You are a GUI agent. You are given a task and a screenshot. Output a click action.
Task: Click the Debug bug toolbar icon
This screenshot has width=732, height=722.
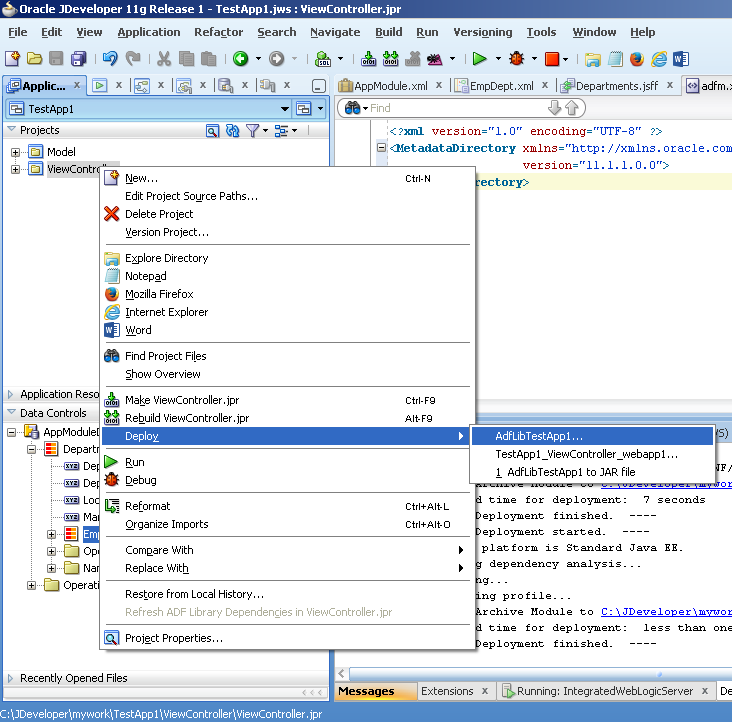pos(516,59)
